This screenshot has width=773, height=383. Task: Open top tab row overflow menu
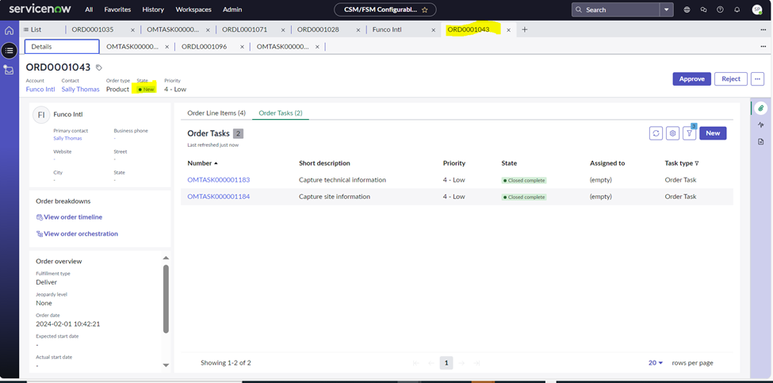click(763, 30)
